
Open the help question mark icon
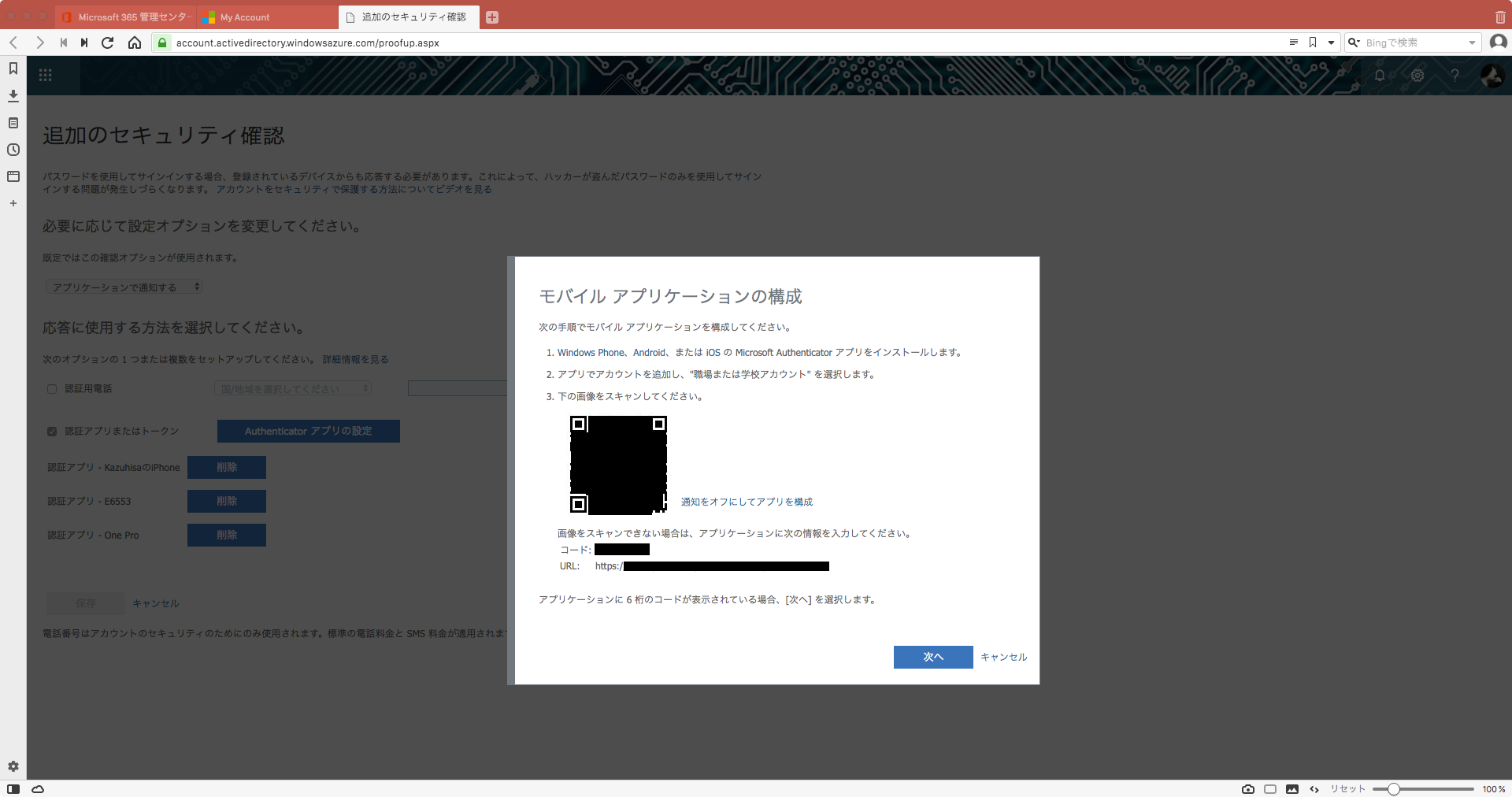(x=1455, y=76)
